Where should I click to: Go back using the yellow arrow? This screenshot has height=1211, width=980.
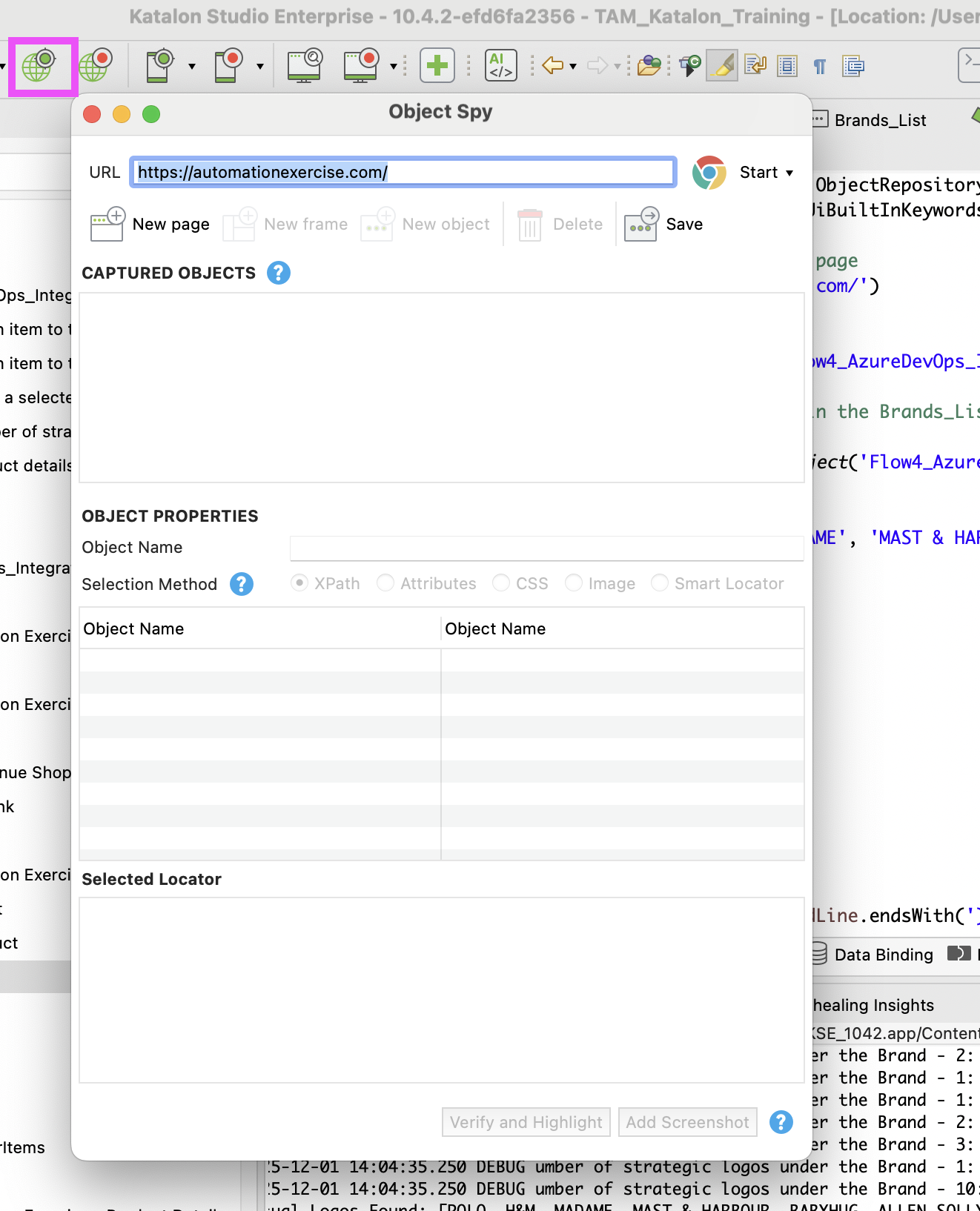(x=553, y=66)
